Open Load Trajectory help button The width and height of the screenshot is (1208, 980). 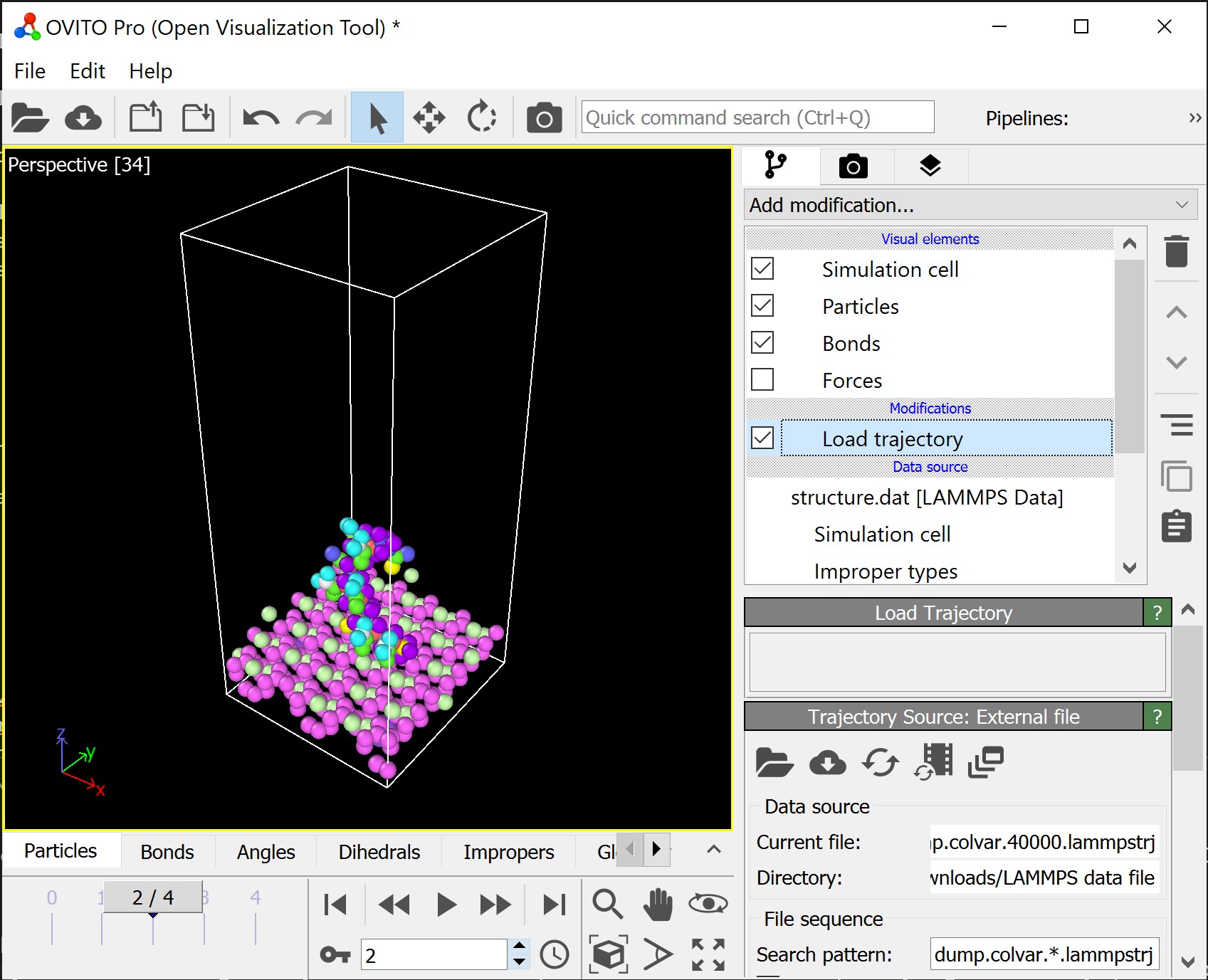1157,613
